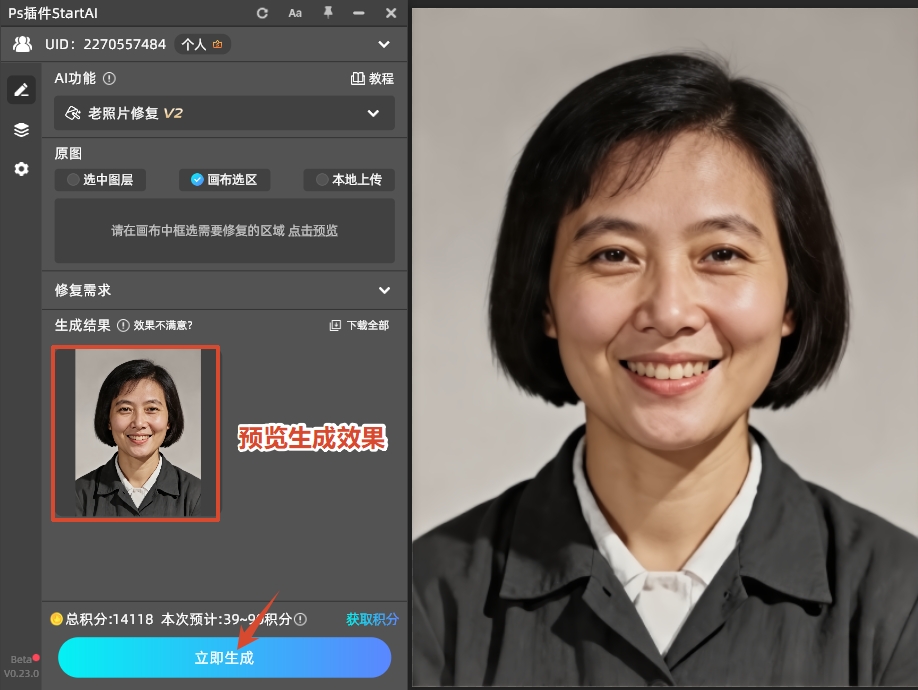Open plugin settings via the gear icon

click(21, 168)
